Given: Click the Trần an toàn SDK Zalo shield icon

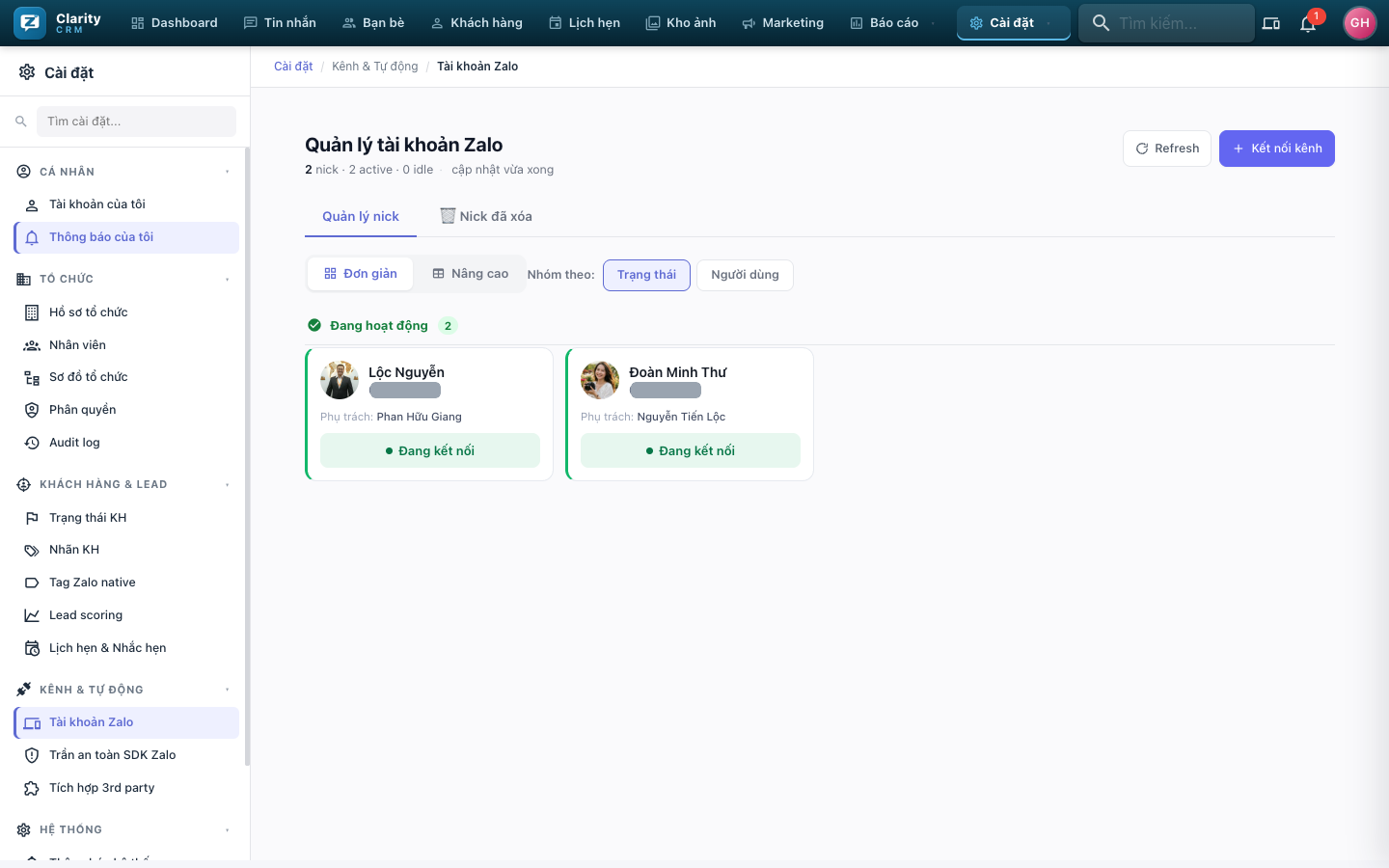Looking at the screenshot, I should point(32,755).
